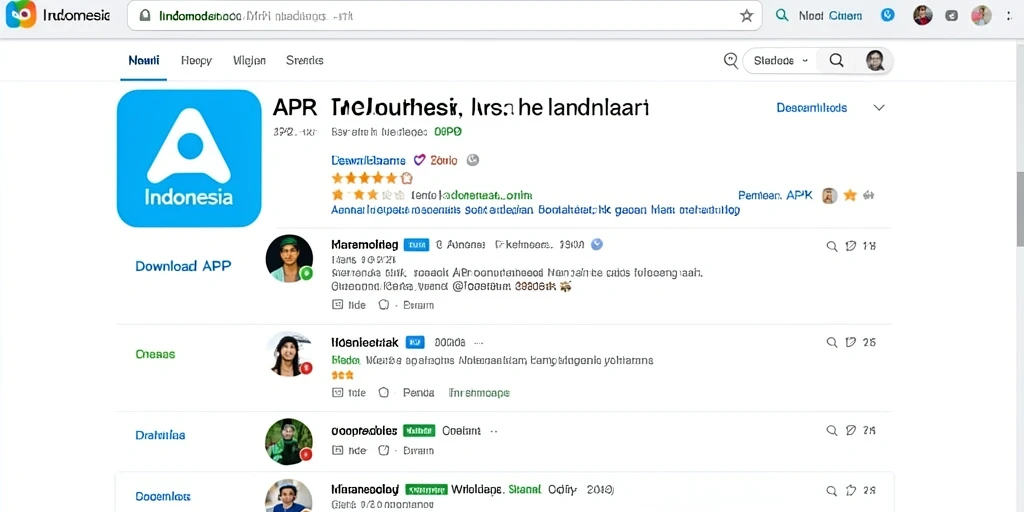Open the Cnaaas sidebar link
This screenshot has height=512, width=1024.
tap(155, 354)
